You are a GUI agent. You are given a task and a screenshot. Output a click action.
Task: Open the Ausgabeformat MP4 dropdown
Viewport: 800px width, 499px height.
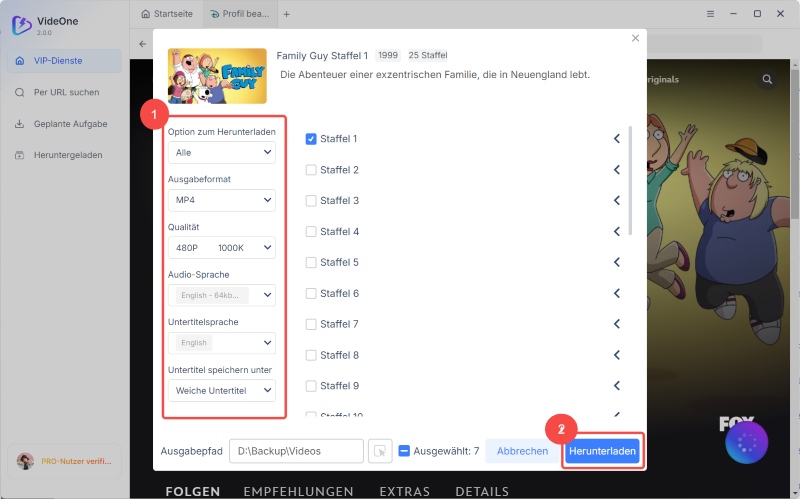pos(221,200)
